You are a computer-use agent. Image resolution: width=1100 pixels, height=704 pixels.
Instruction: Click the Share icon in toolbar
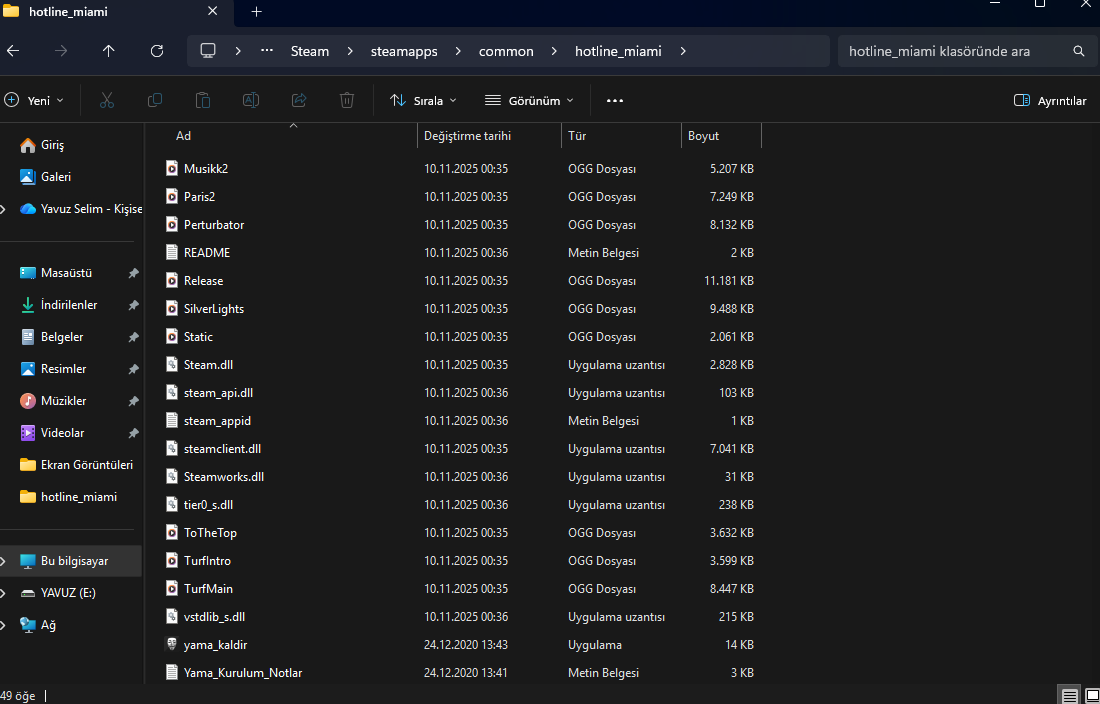click(299, 100)
